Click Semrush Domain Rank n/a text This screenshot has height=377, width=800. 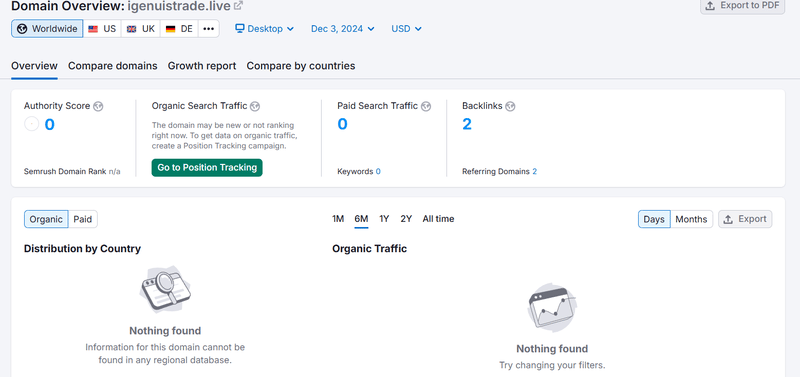point(72,171)
